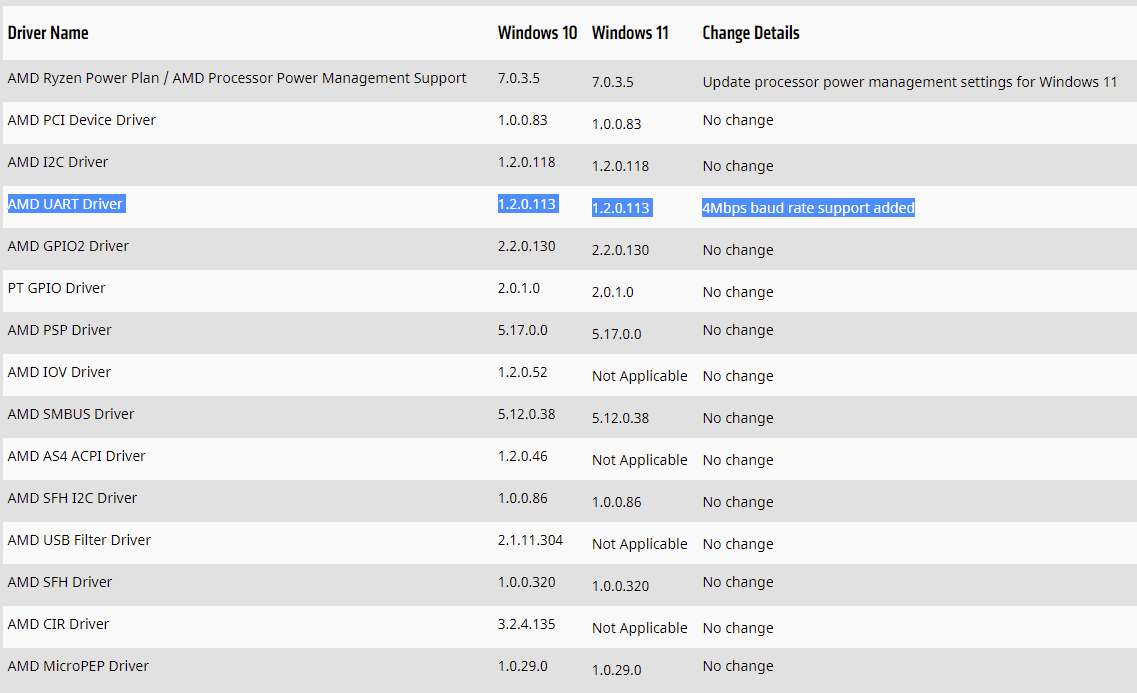This screenshot has height=693, width=1137.
Task: Select AMD PCI Device Driver name
Action: click(x=81, y=120)
